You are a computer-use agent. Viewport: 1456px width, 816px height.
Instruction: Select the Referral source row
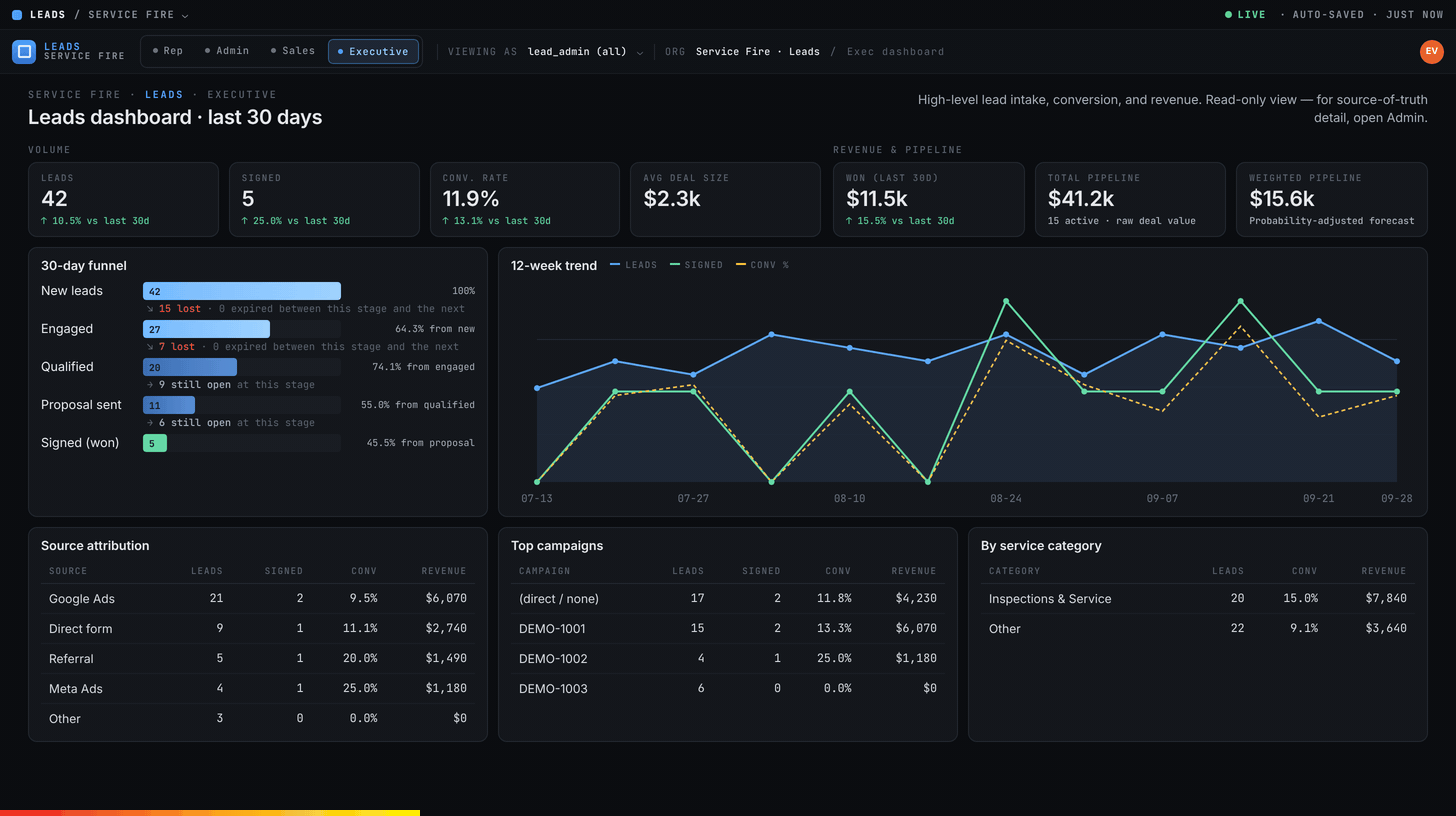click(258, 659)
